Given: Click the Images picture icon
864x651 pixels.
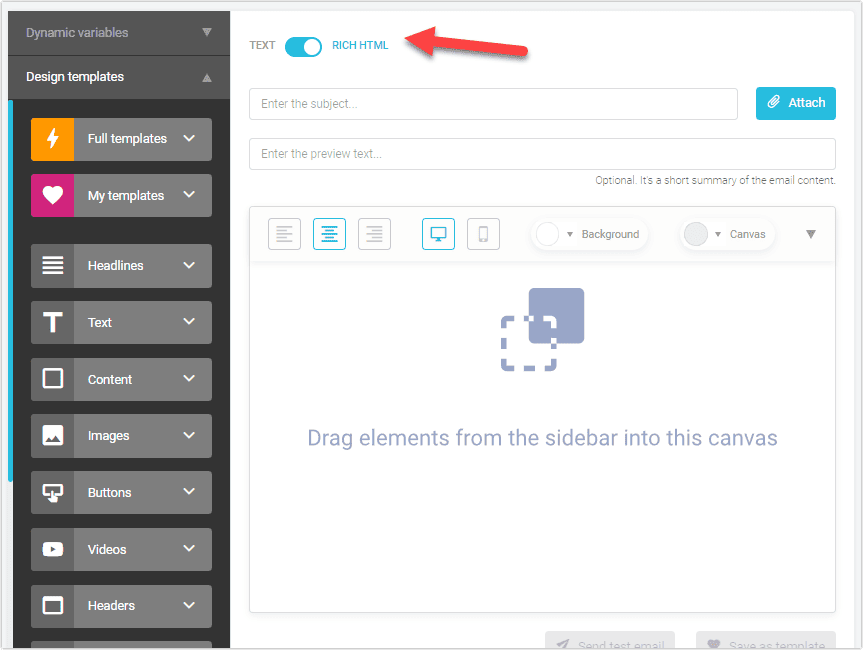Looking at the screenshot, I should [52, 436].
